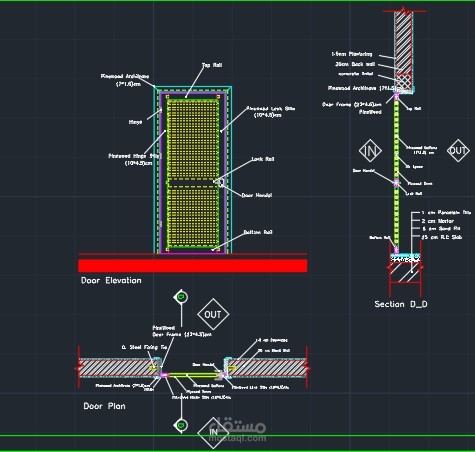The width and height of the screenshot is (475, 452).
Task: Click the lower green section-cut bubble below the door plan
Action: point(181,425)
